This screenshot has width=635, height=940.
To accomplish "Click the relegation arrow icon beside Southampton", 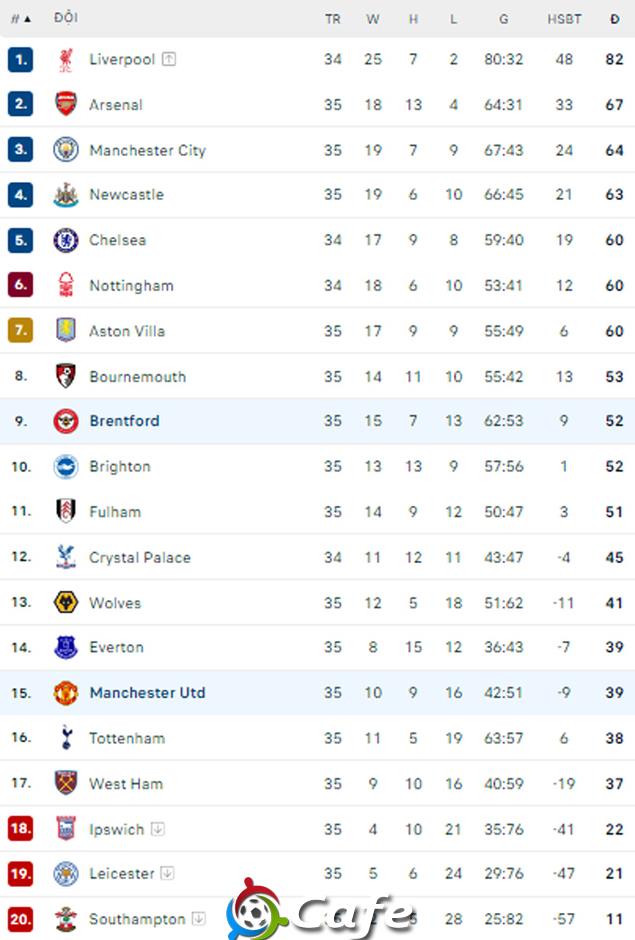I will (x=198, y=918).
